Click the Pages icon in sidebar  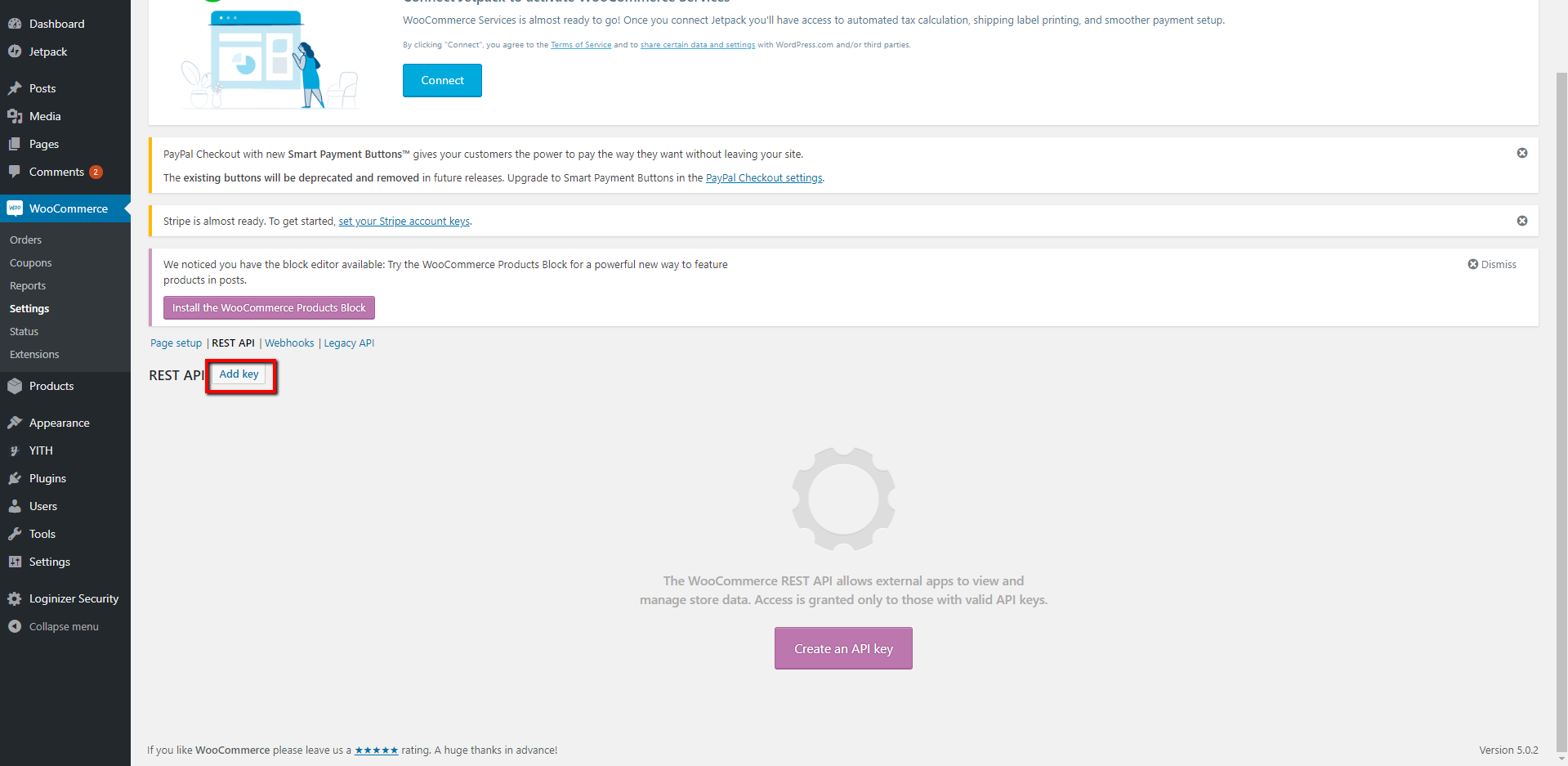[x=15, y=144]
